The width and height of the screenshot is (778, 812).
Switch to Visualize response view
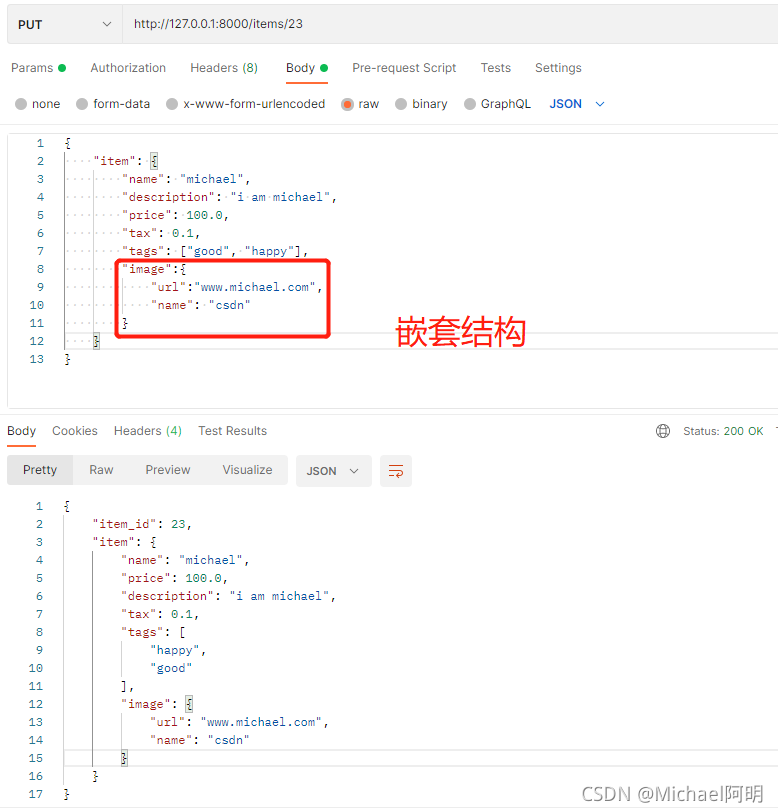(248, 470)
